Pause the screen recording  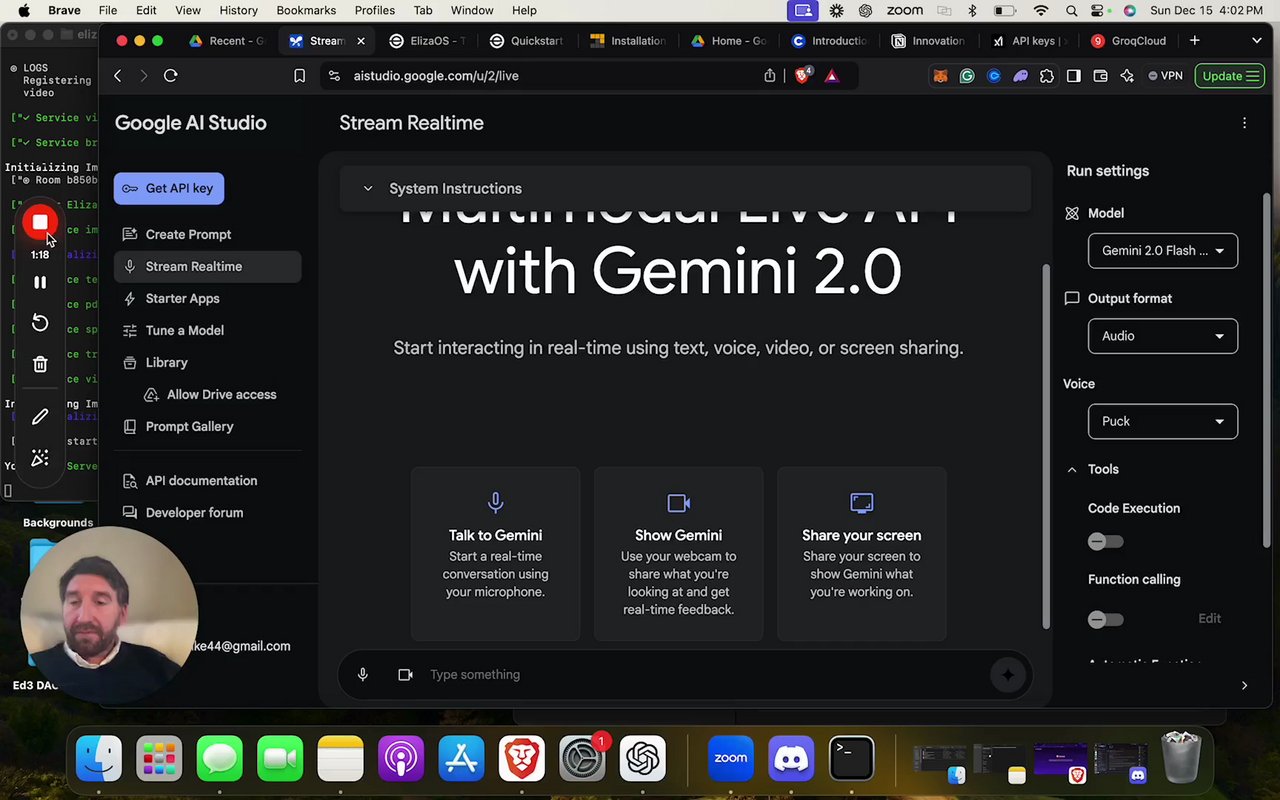[x=40, y=282]
